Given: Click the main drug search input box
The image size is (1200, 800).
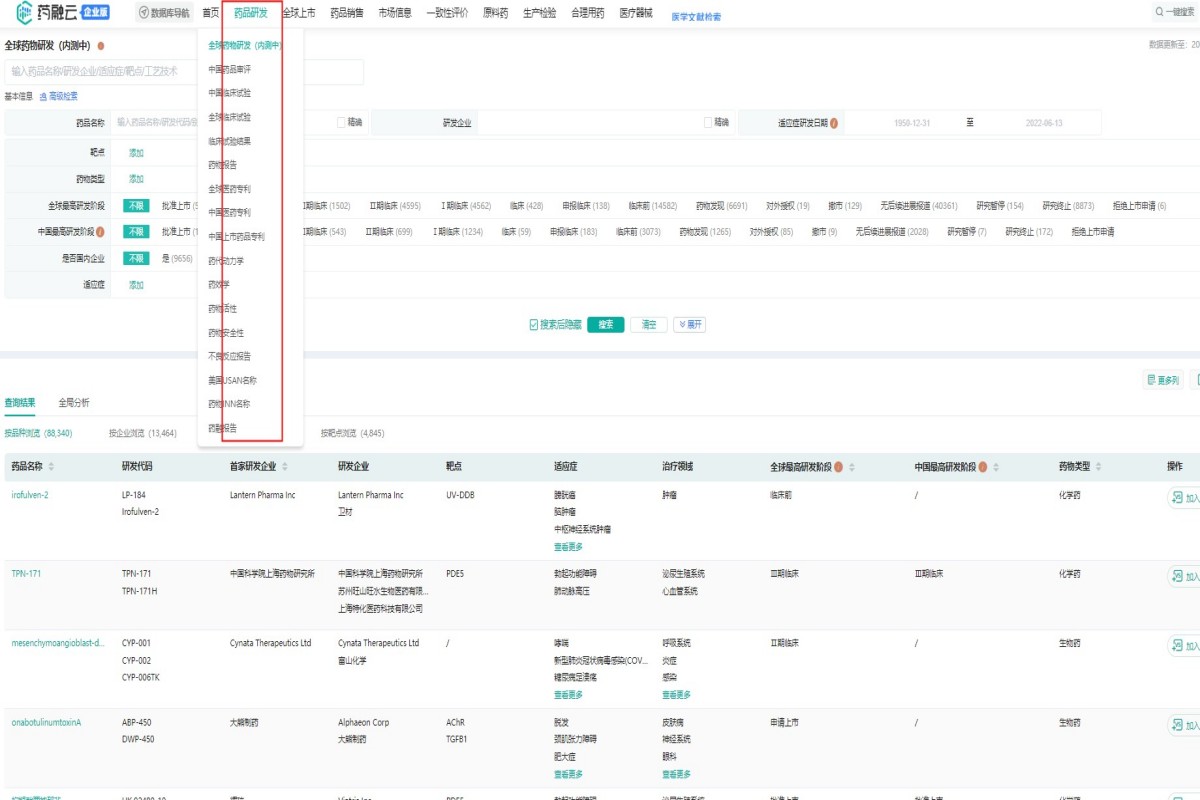Looking at the screenshot, I should point(185,72).
